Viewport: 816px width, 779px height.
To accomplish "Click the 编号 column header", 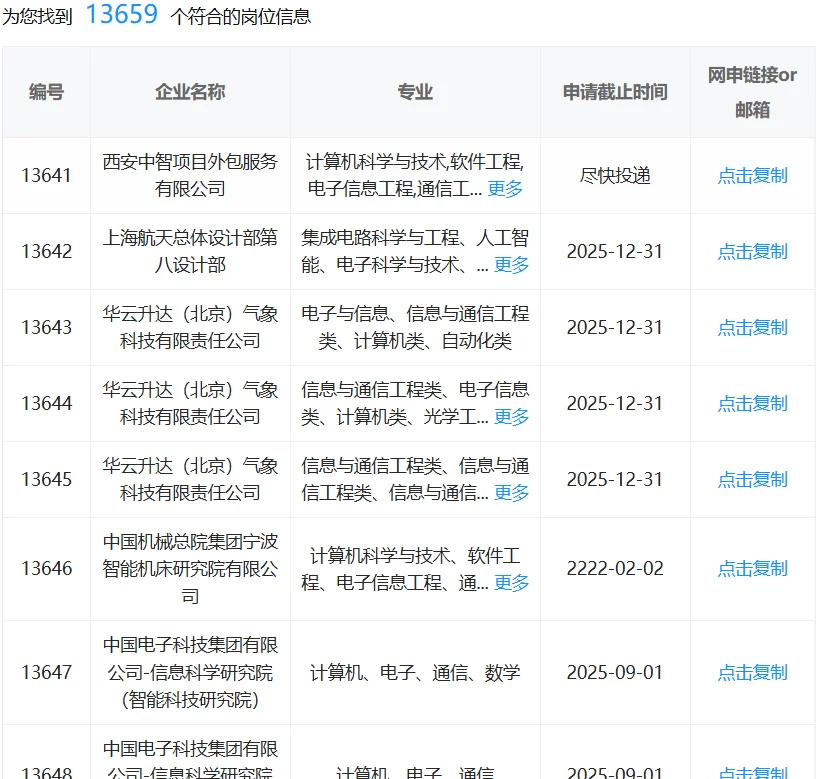I will click(x=46, y=92).
